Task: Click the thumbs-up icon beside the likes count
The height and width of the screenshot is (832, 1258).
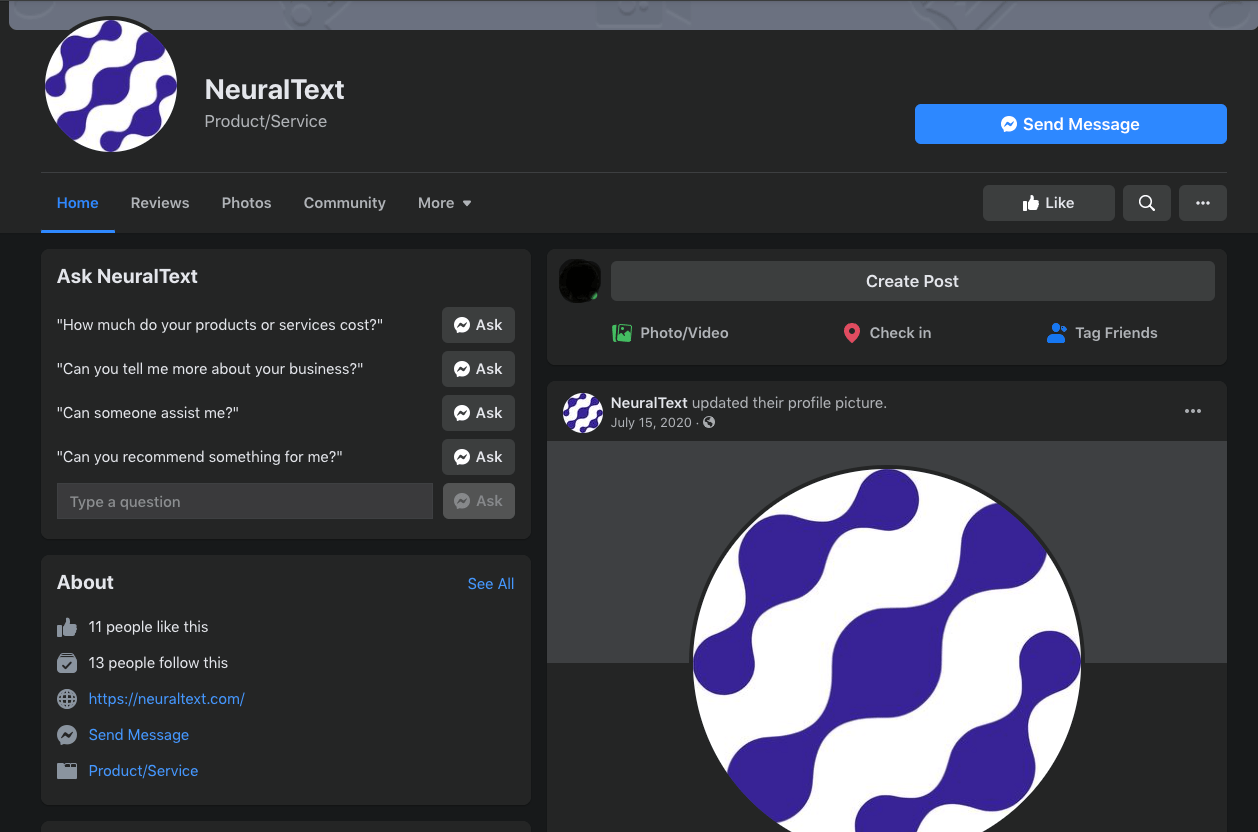Action: click(67, 626)
